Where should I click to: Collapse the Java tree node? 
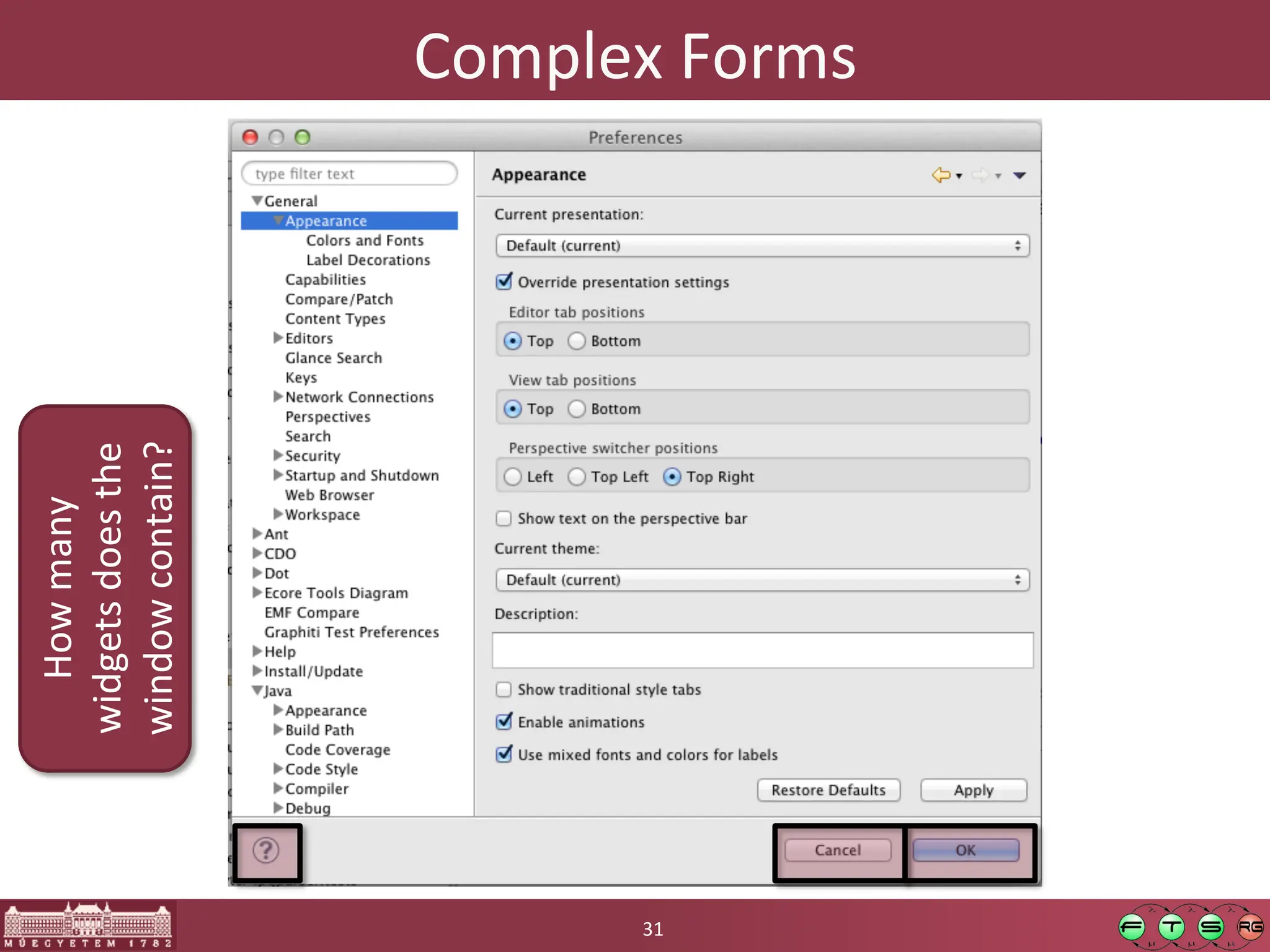[x=257, y=690]
